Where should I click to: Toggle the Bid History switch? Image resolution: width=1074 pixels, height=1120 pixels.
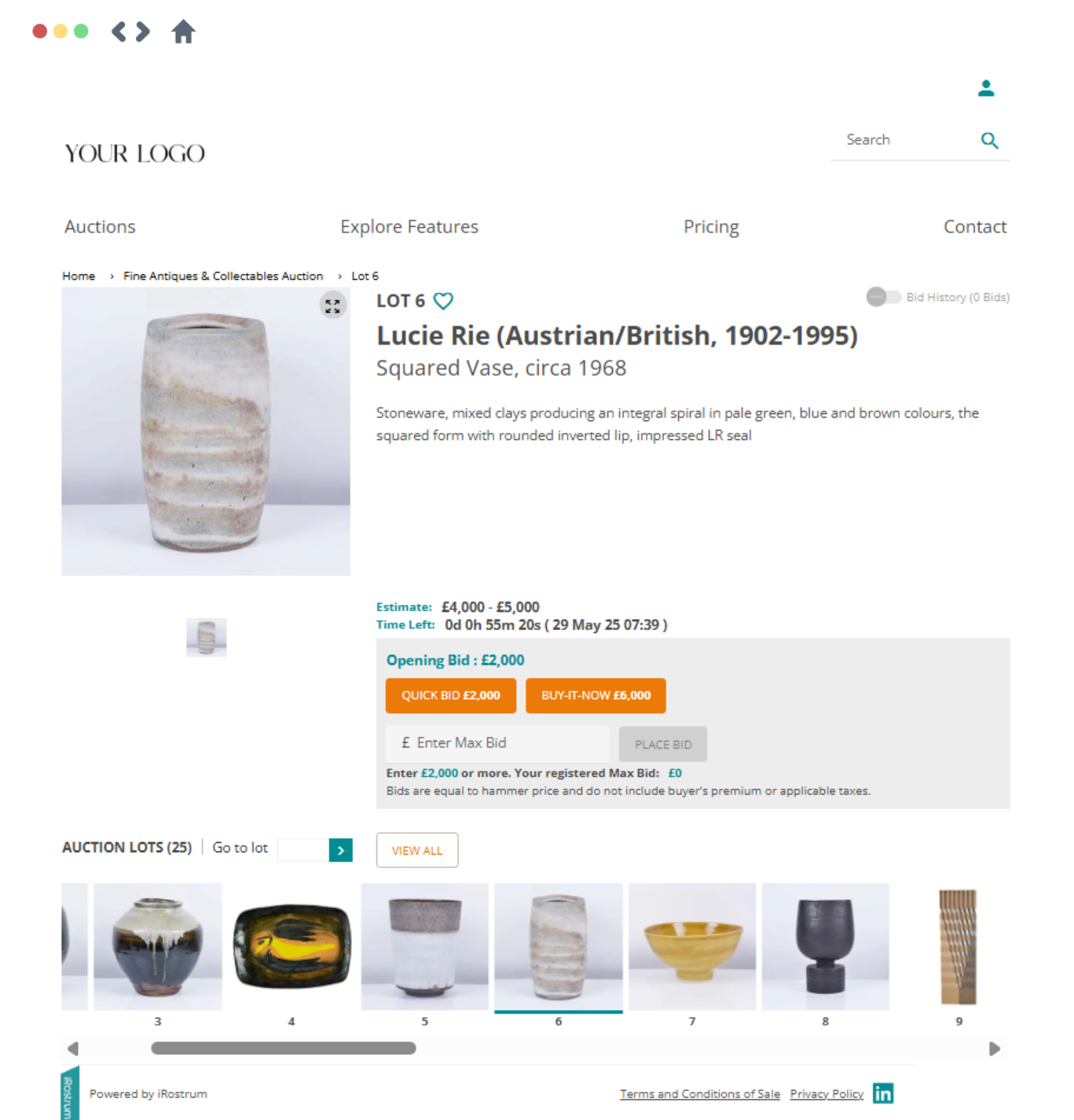pyautogui.click(x=883, y=297)
